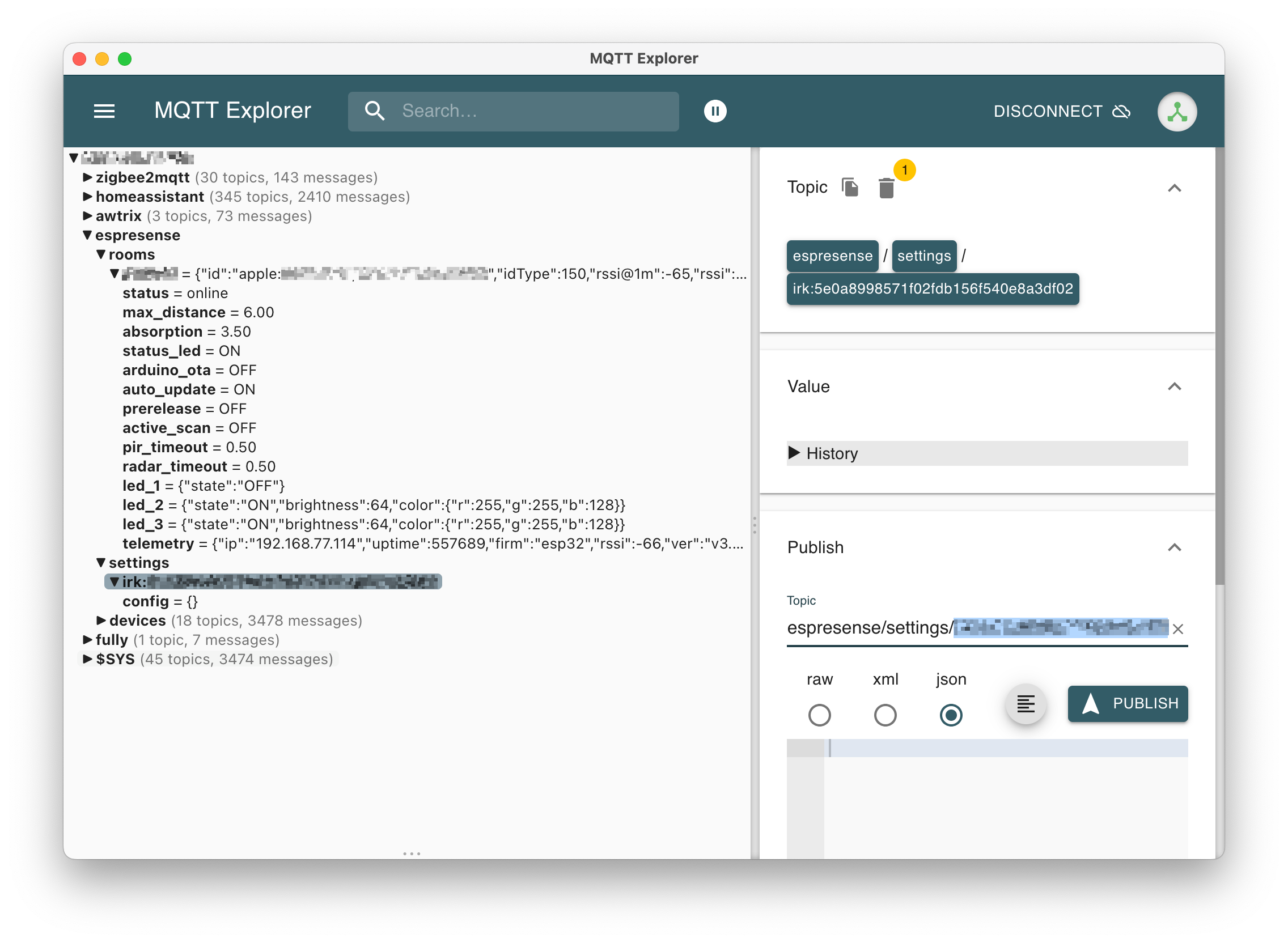Select the status = online row
The width and height of the screenshot is (1288, 943).
click(175, 294)
